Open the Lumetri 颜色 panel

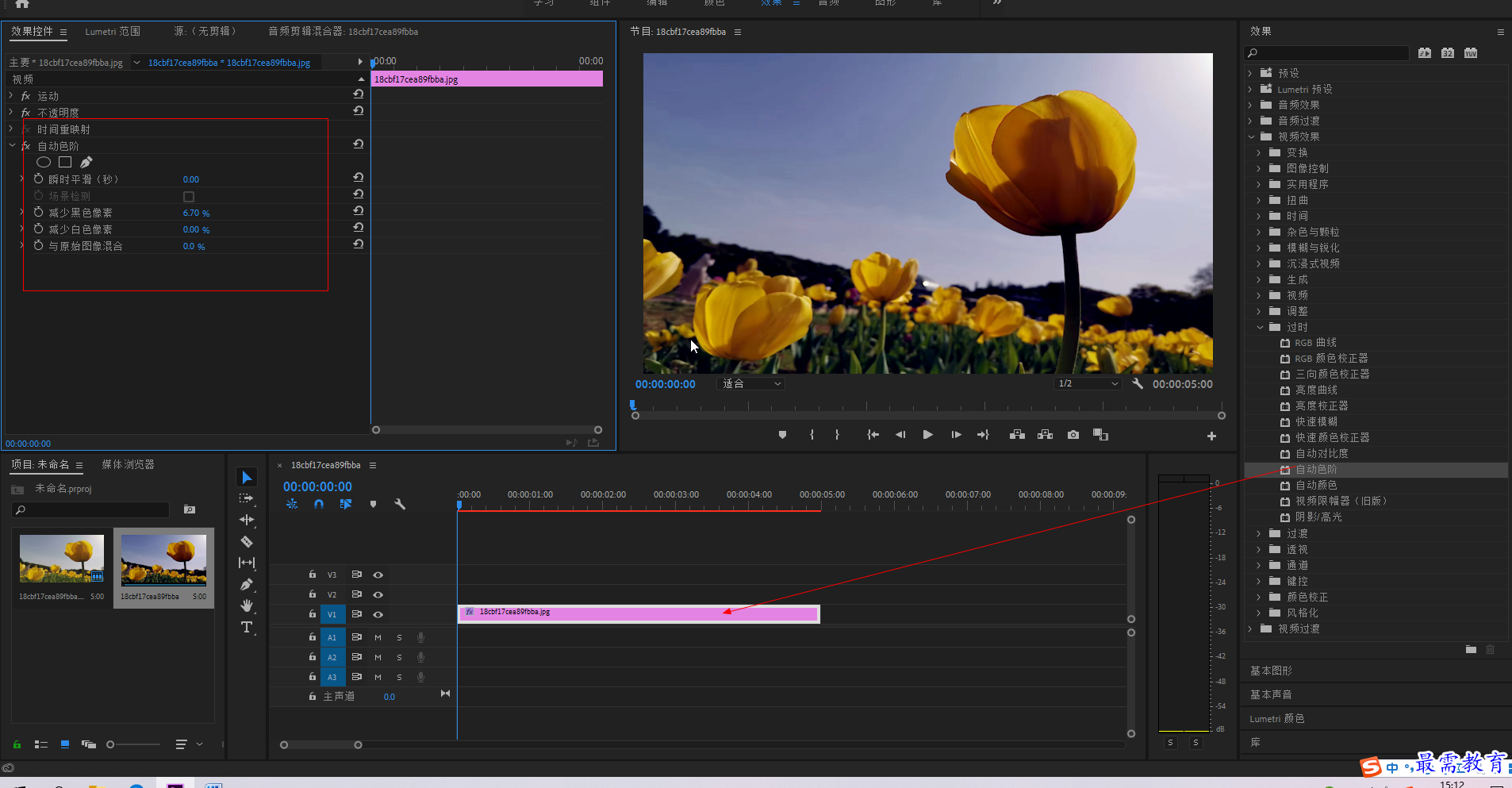pyautogui.click(x=1276, y=718)
